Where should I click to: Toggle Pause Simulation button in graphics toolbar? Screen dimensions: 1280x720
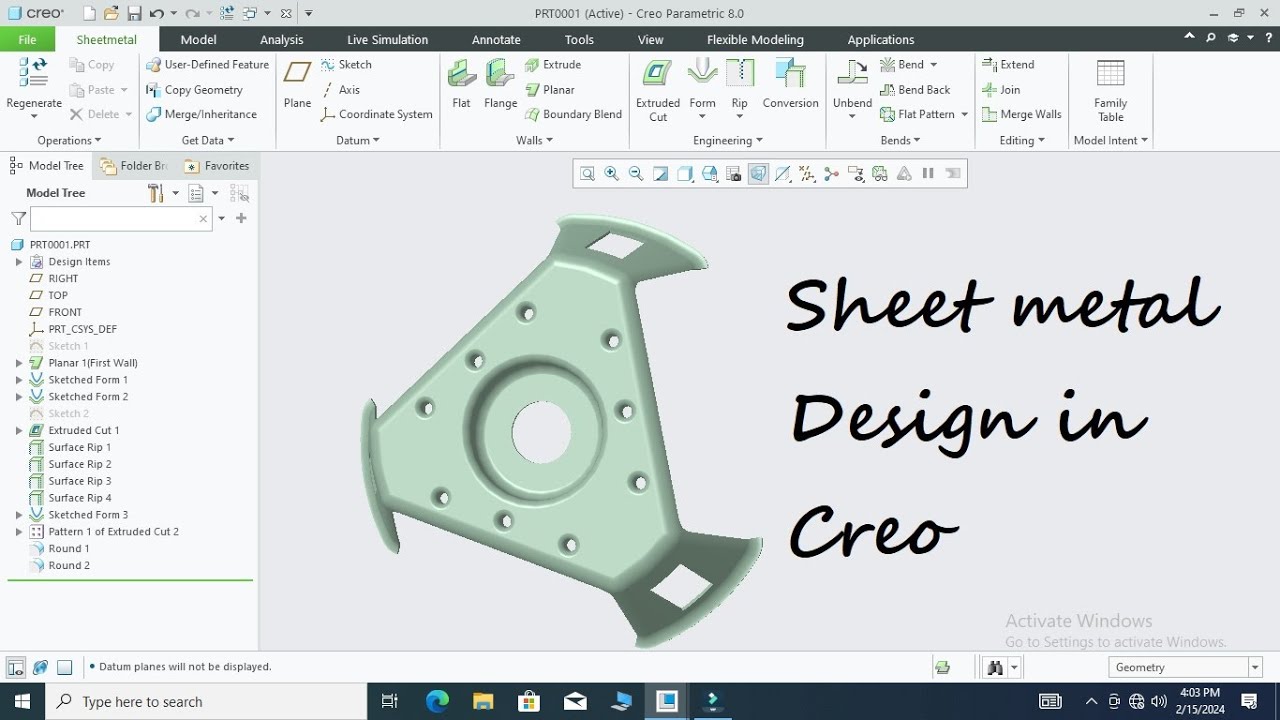pyautogui.click(x=928, y=174)
